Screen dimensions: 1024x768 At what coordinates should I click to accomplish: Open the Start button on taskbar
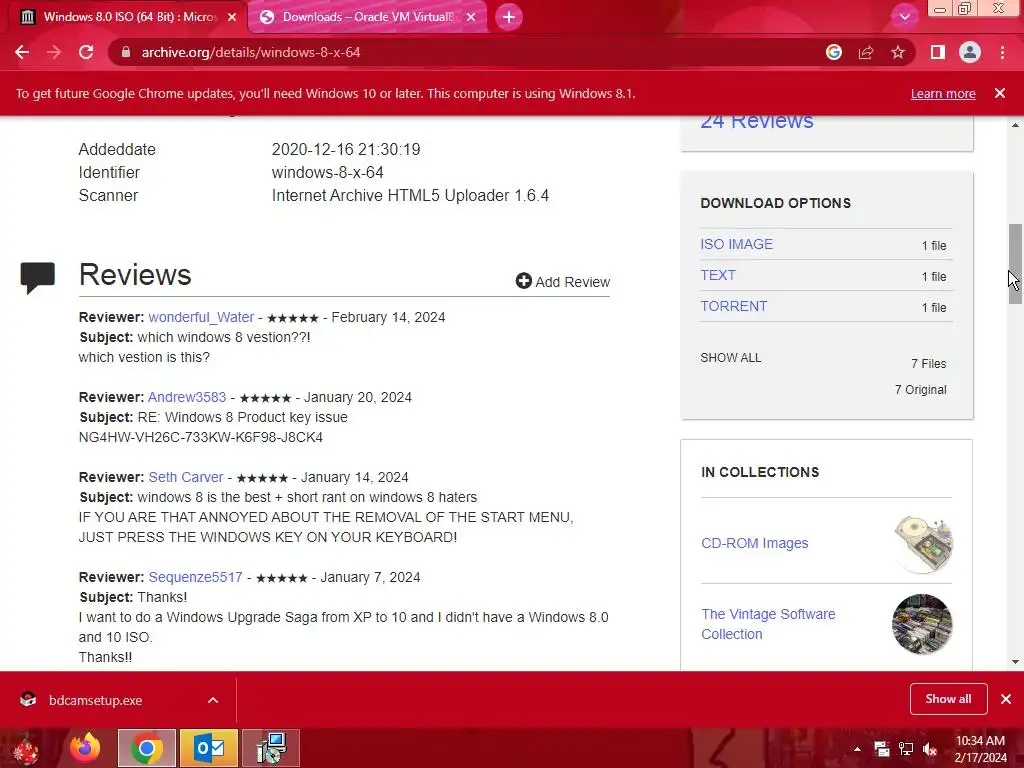26,748
